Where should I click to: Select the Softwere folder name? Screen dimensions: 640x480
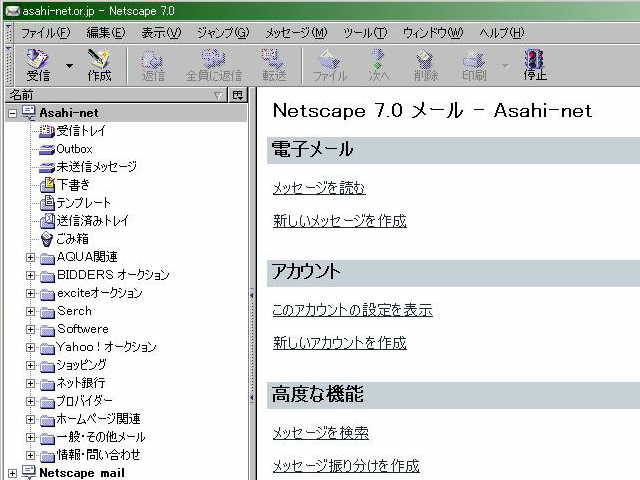tap(83, 329)
